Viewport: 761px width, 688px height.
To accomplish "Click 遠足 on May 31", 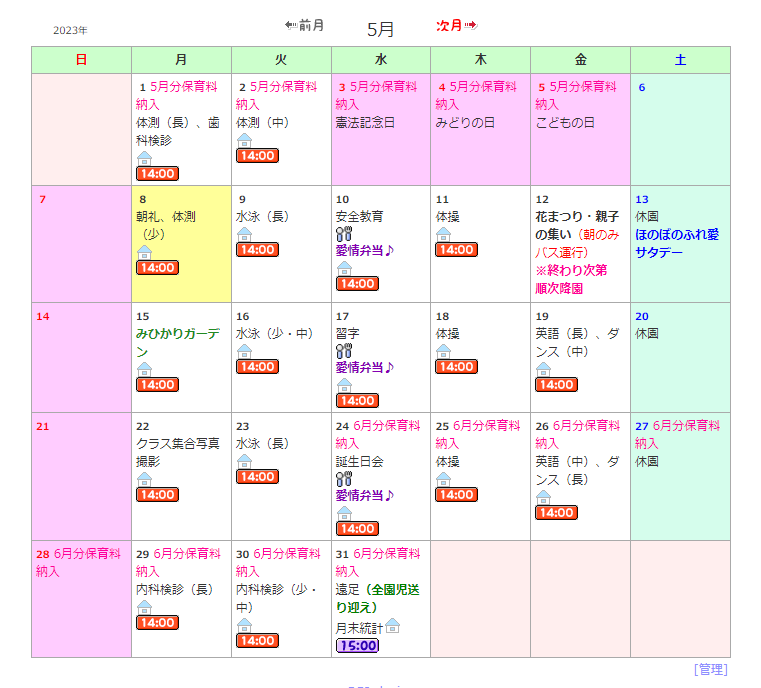I will [x=347, y=590].
